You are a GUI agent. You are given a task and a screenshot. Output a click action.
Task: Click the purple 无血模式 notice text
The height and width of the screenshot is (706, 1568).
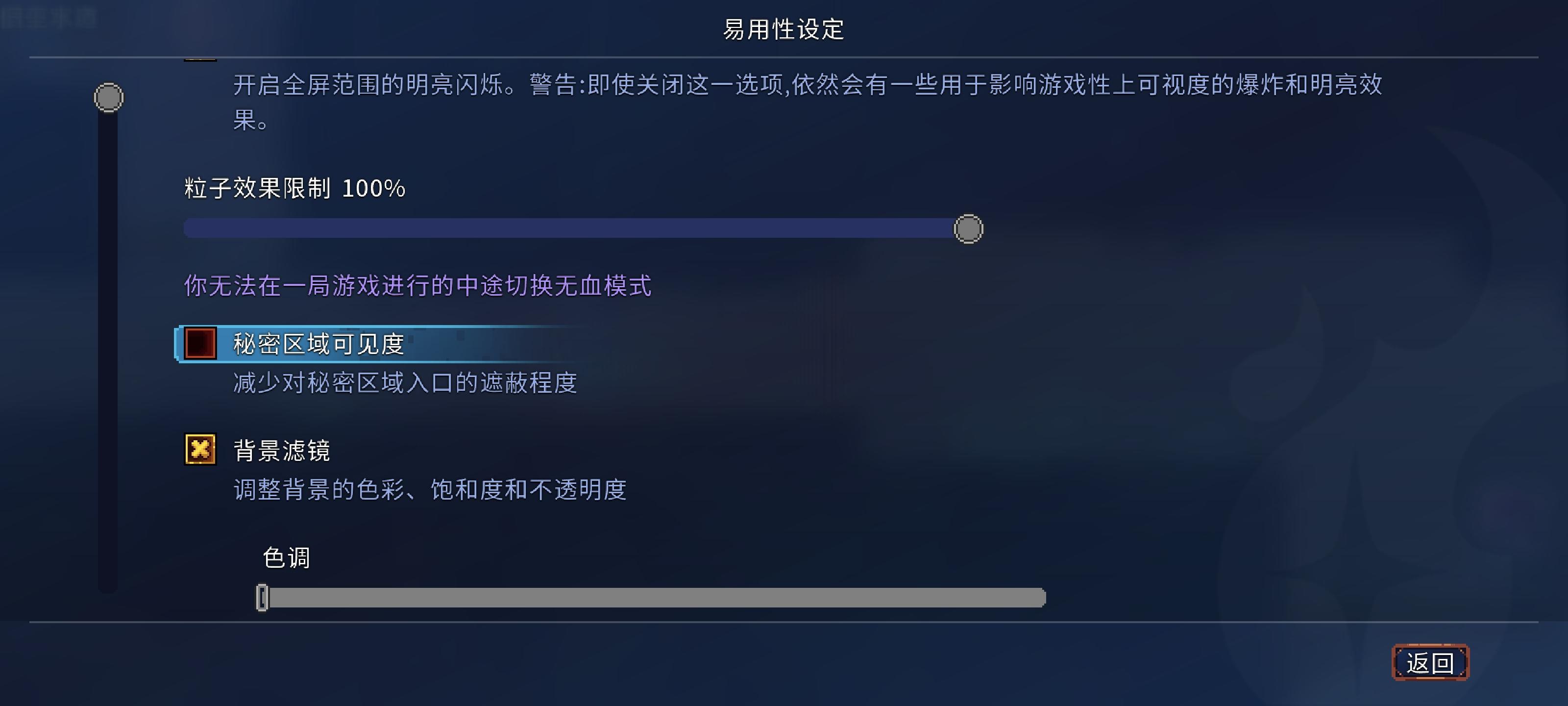pyautogui.click(x=417, y=286)
